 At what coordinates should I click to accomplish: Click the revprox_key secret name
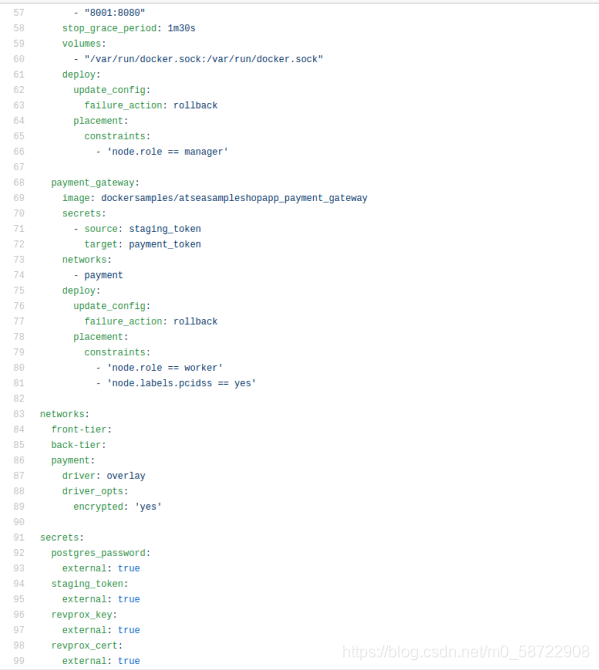[82, 615]
